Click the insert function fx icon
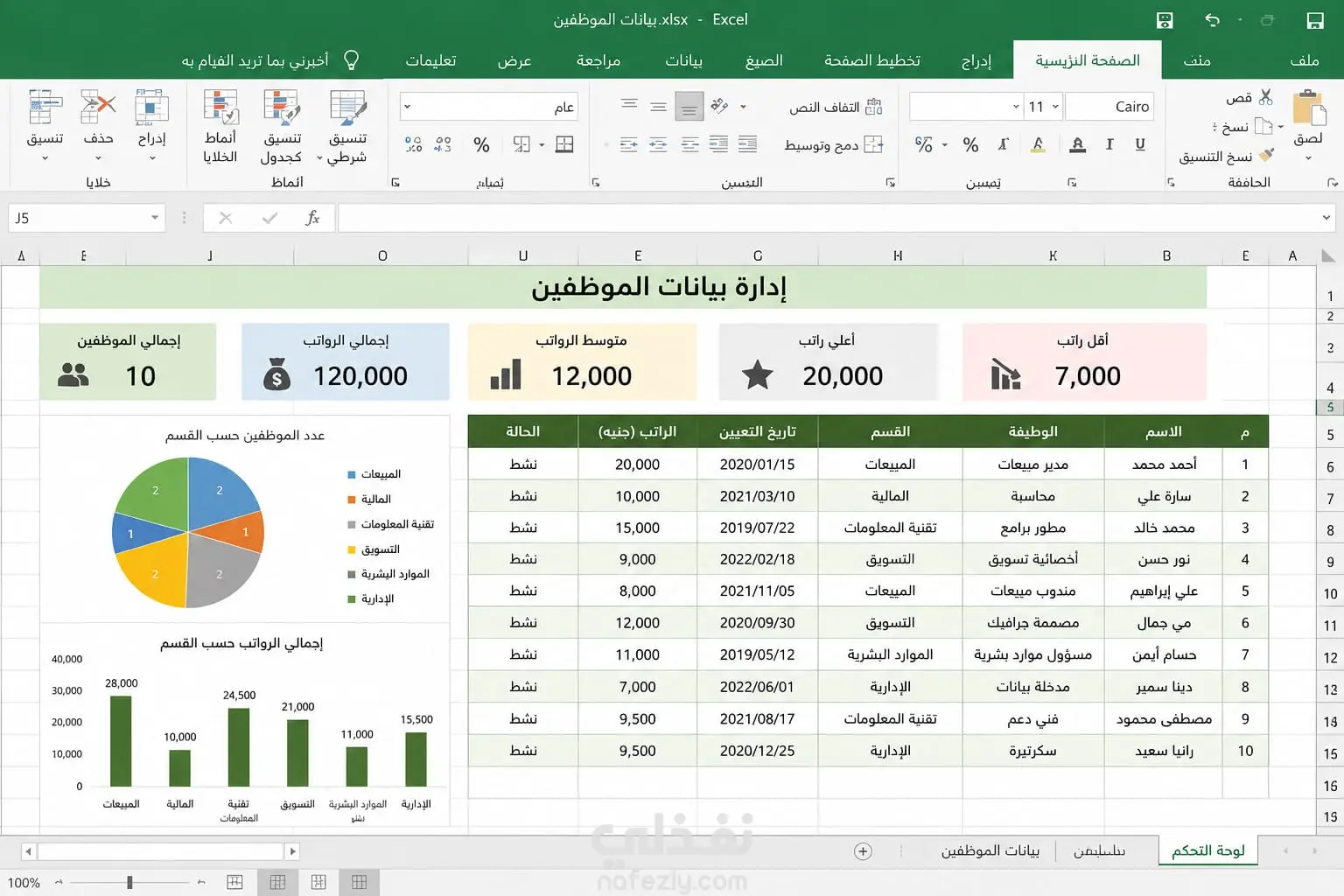Image resolution: width=1344 pixels, height=896 pixels. coord(312,218)
